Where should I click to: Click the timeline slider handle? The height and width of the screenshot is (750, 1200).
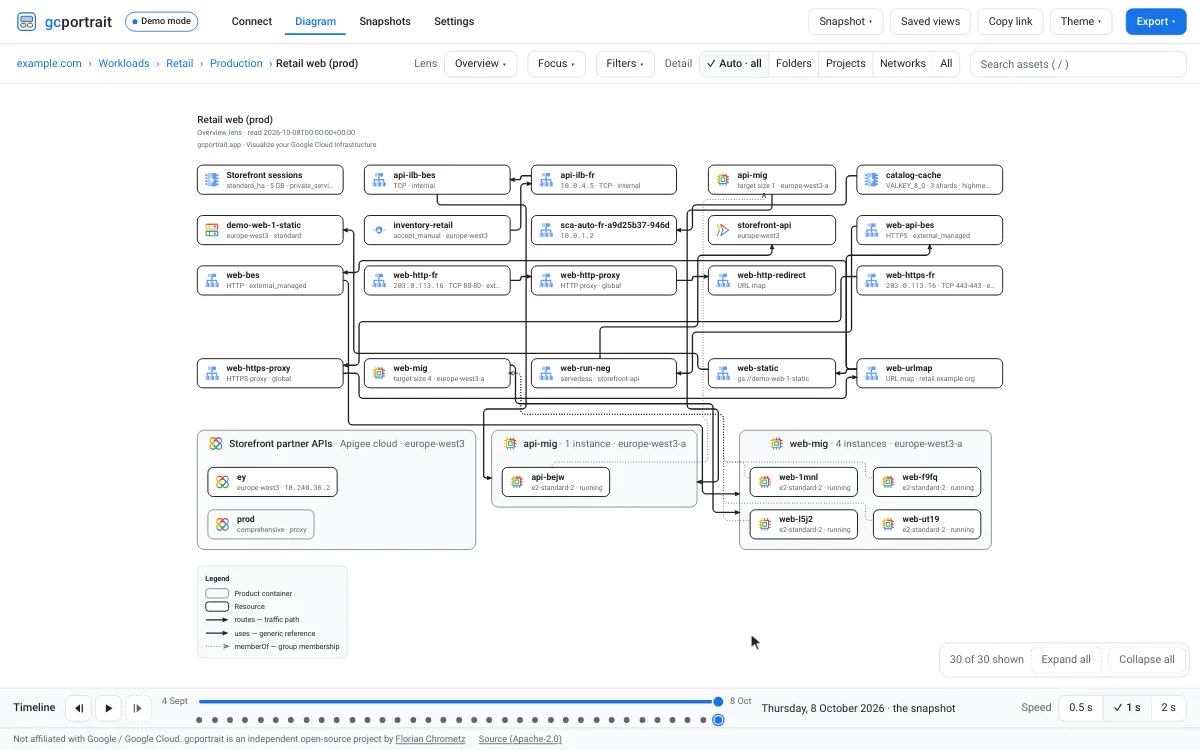[718, 702]
